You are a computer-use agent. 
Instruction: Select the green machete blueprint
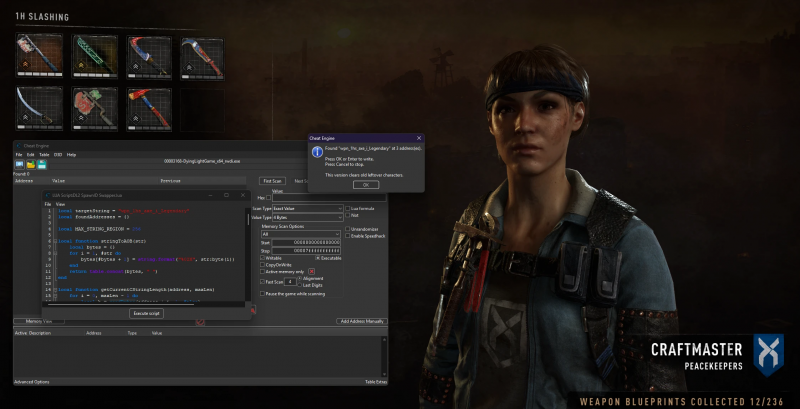pyautogui.click(x=94, y=56)
